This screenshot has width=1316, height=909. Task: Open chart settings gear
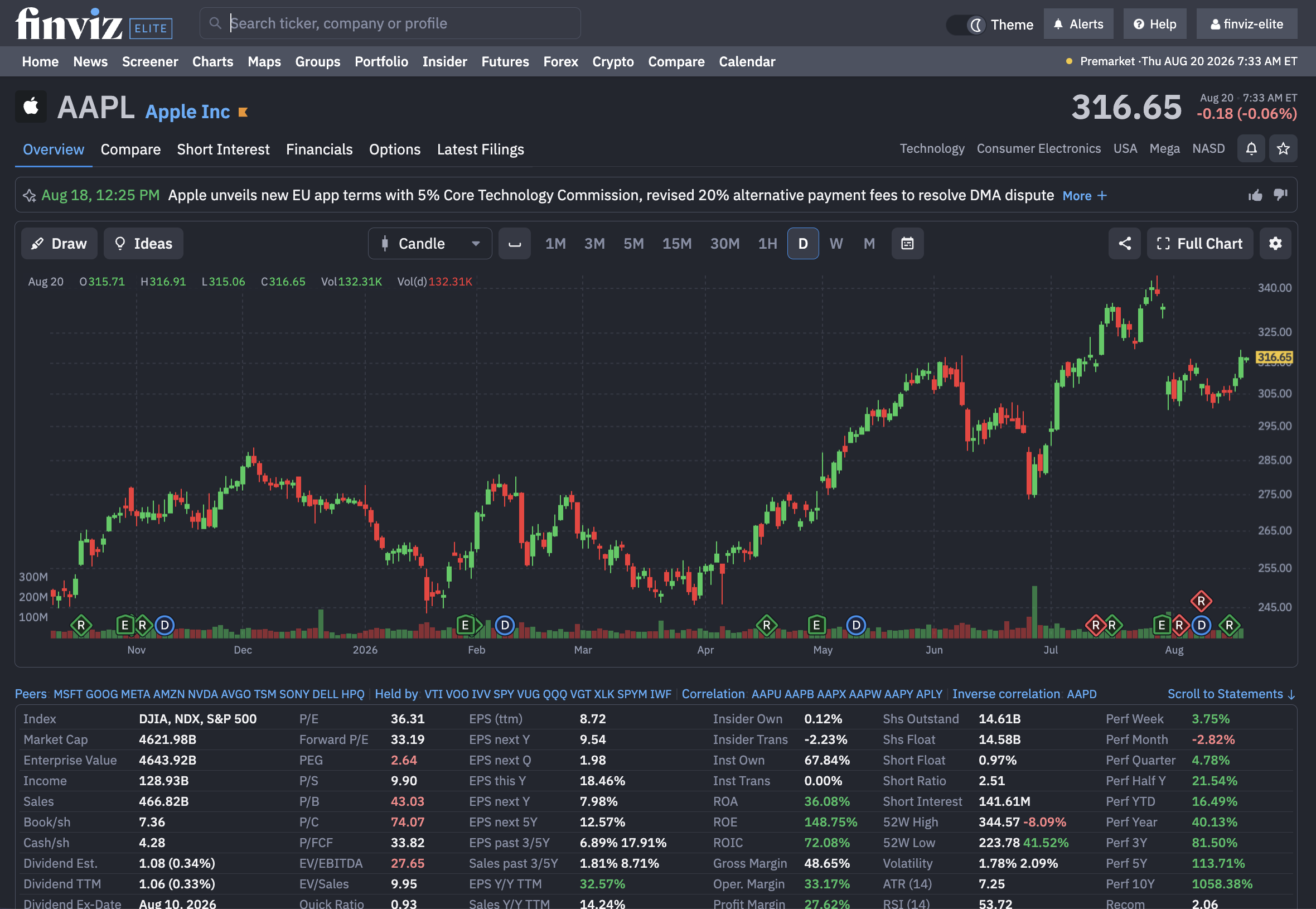tap(1275, 244)
